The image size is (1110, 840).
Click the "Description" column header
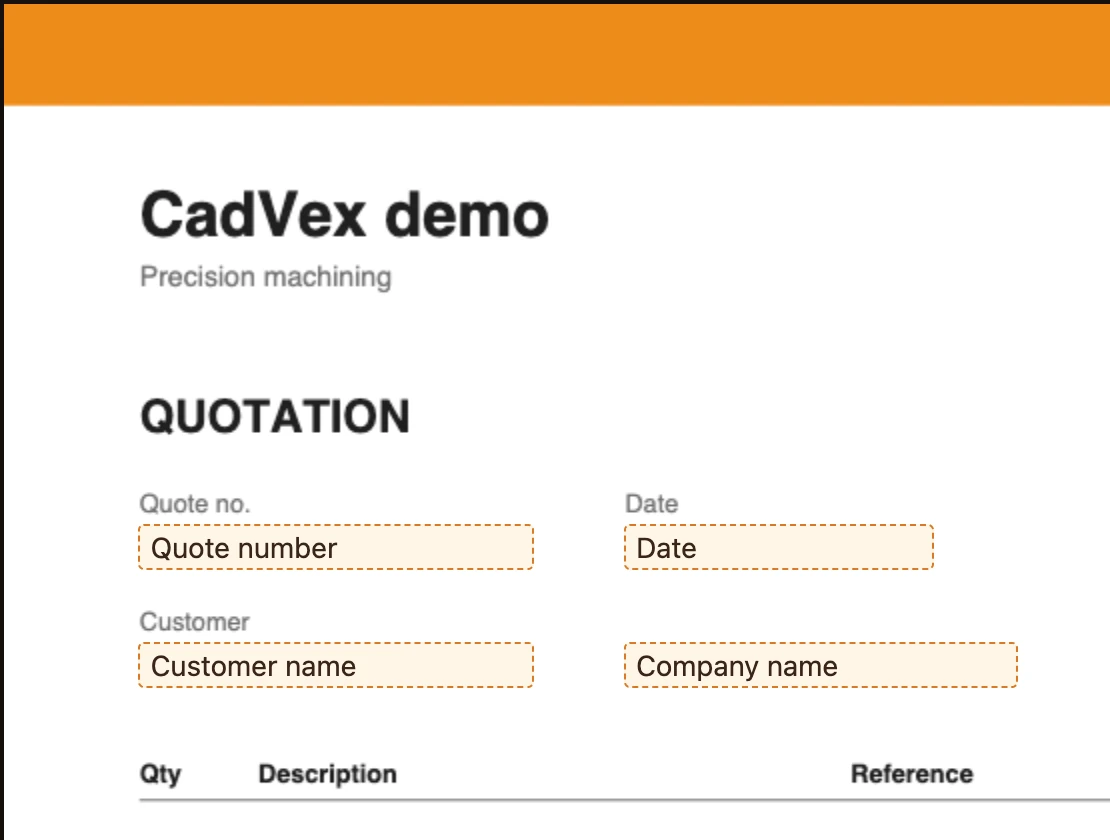(x=328, y=774)
